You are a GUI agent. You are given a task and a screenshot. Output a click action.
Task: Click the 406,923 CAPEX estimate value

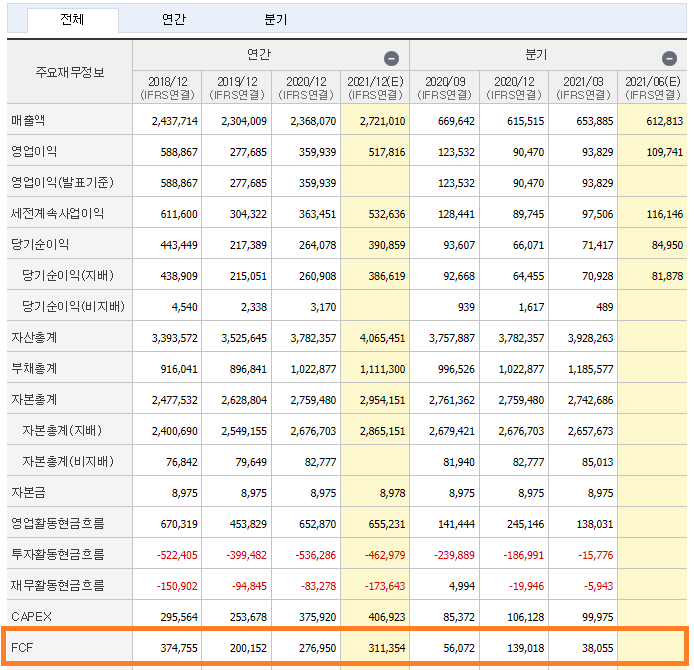(x=387, y=617)
